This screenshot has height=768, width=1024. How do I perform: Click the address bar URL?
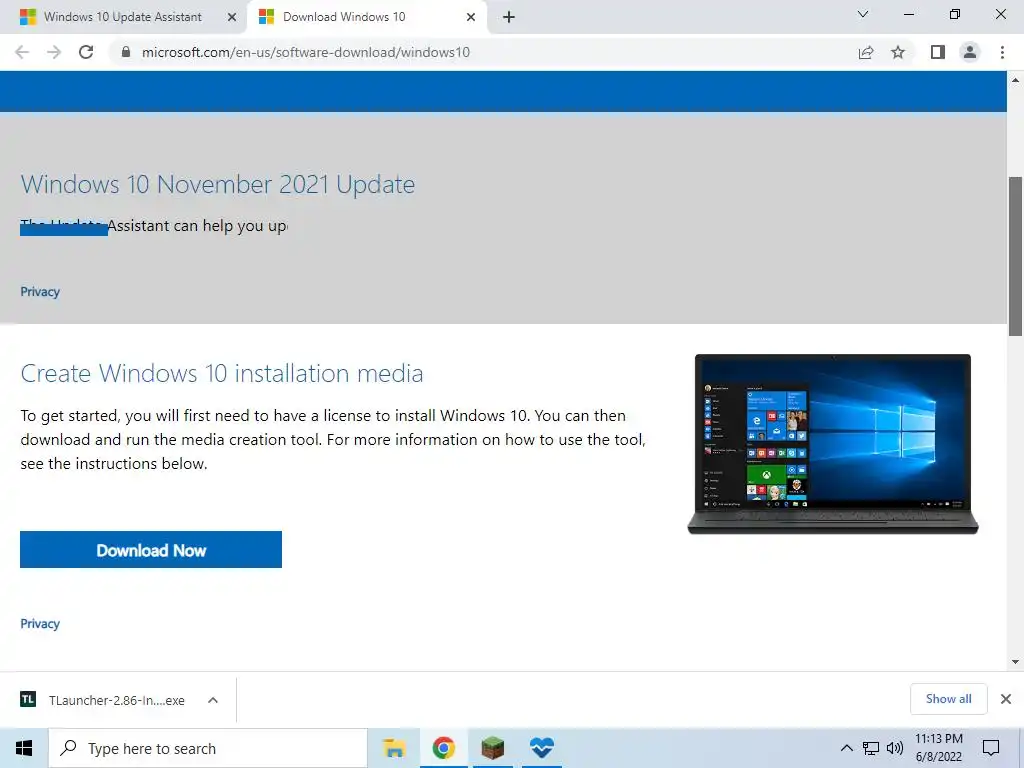click(x=306, y=52)
